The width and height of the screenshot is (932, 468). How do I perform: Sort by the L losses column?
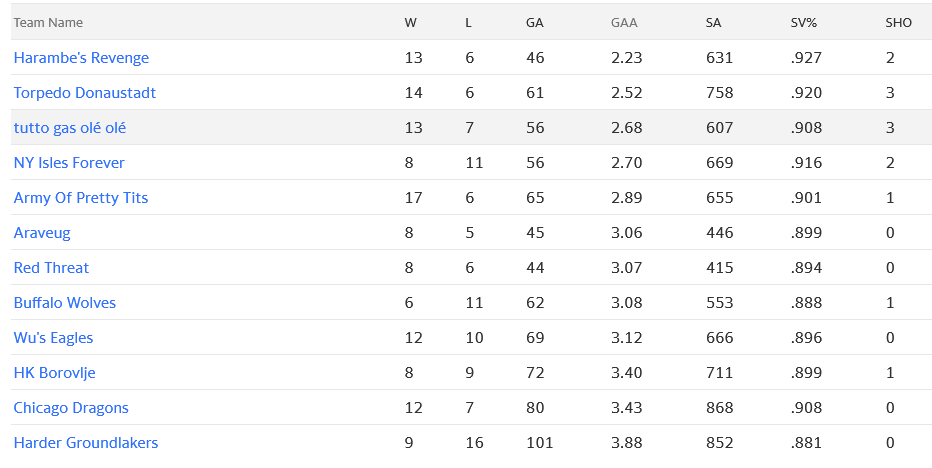point(469,22)
